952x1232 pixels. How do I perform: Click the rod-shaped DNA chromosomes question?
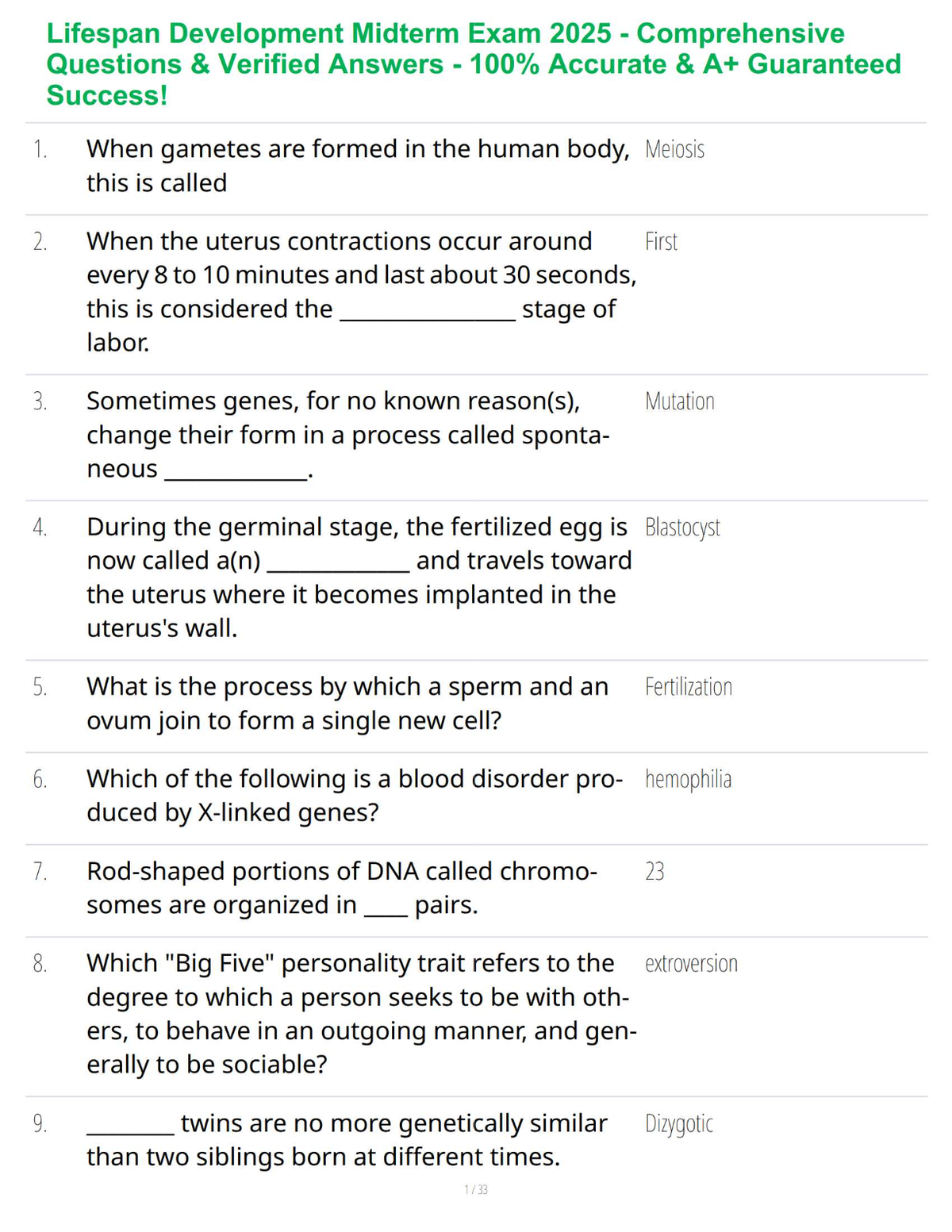[x=342, y=888]
